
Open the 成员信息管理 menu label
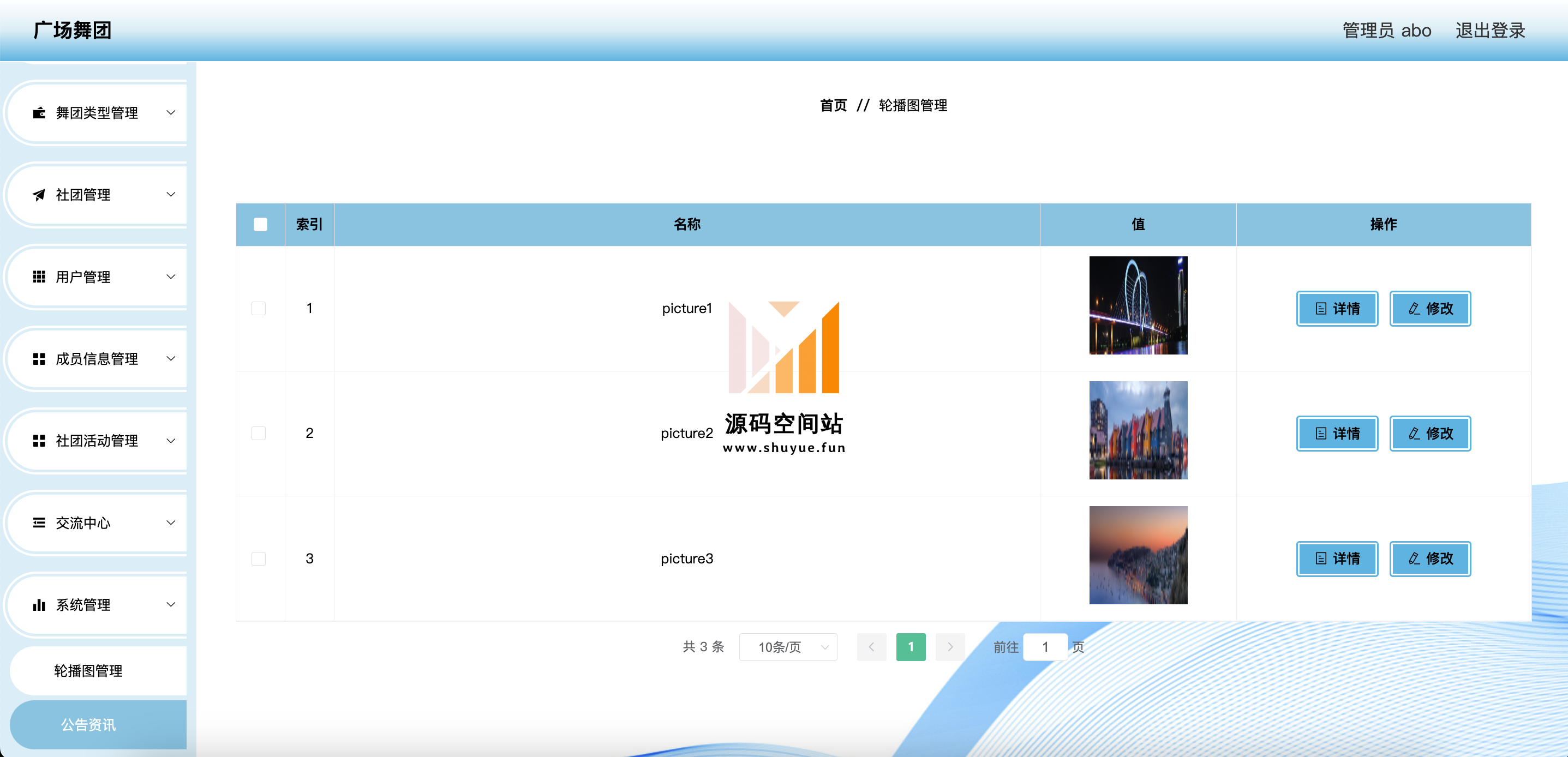[x=97, y=359]
